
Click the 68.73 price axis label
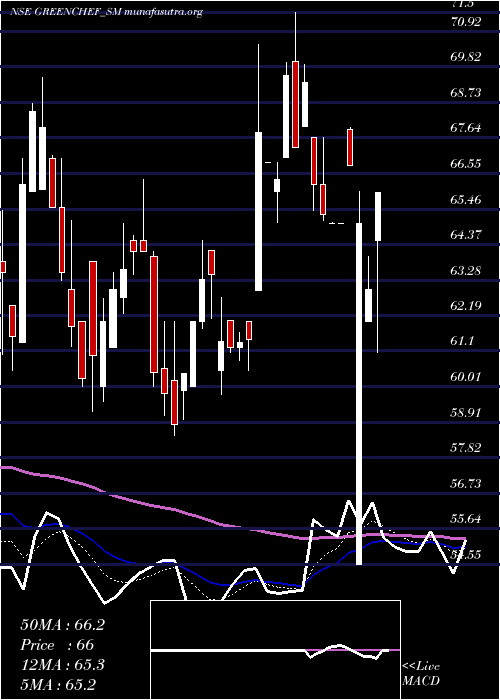pos(466,92)
